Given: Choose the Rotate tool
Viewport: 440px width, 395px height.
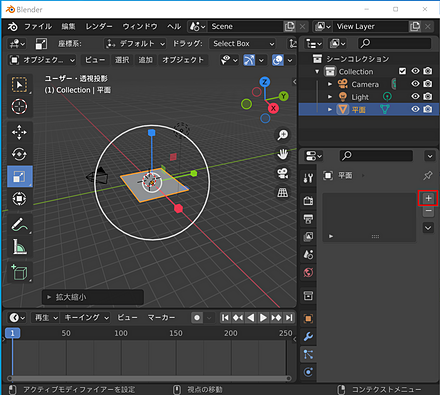Looking at the screenshot, I should (x=20, y=154).
